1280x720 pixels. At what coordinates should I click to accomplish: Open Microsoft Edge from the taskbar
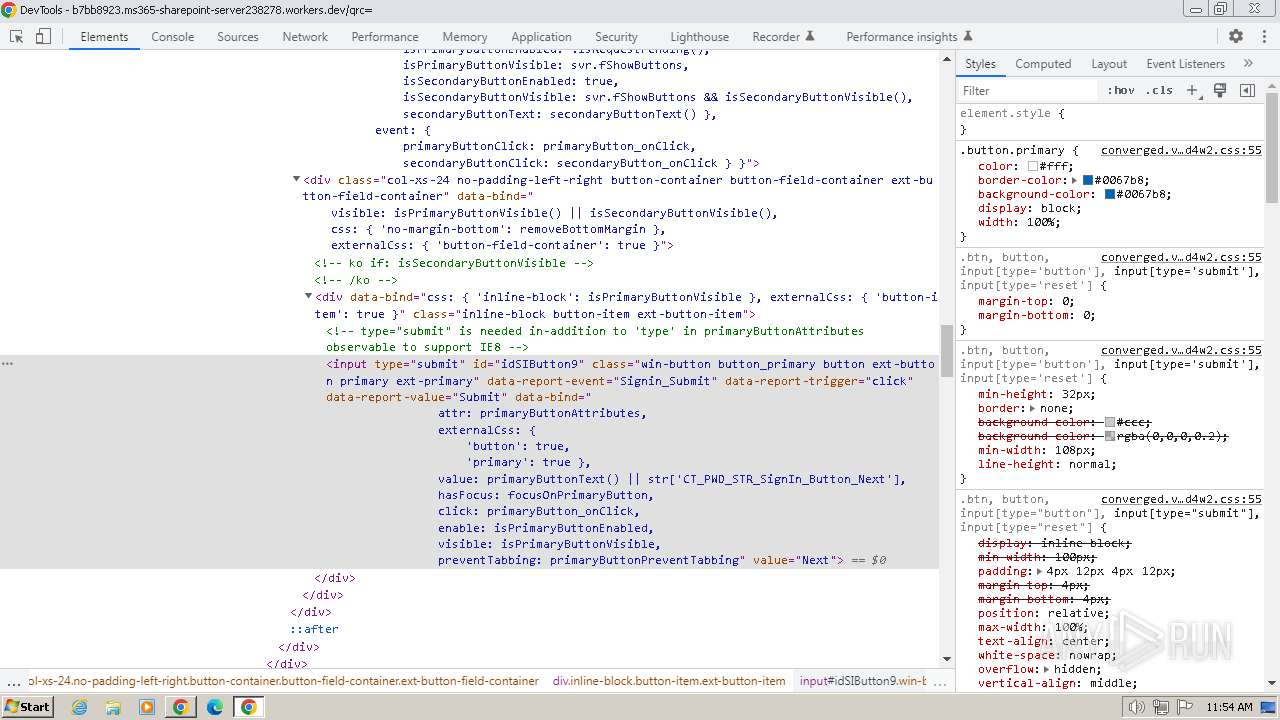(x=215, y=707)
